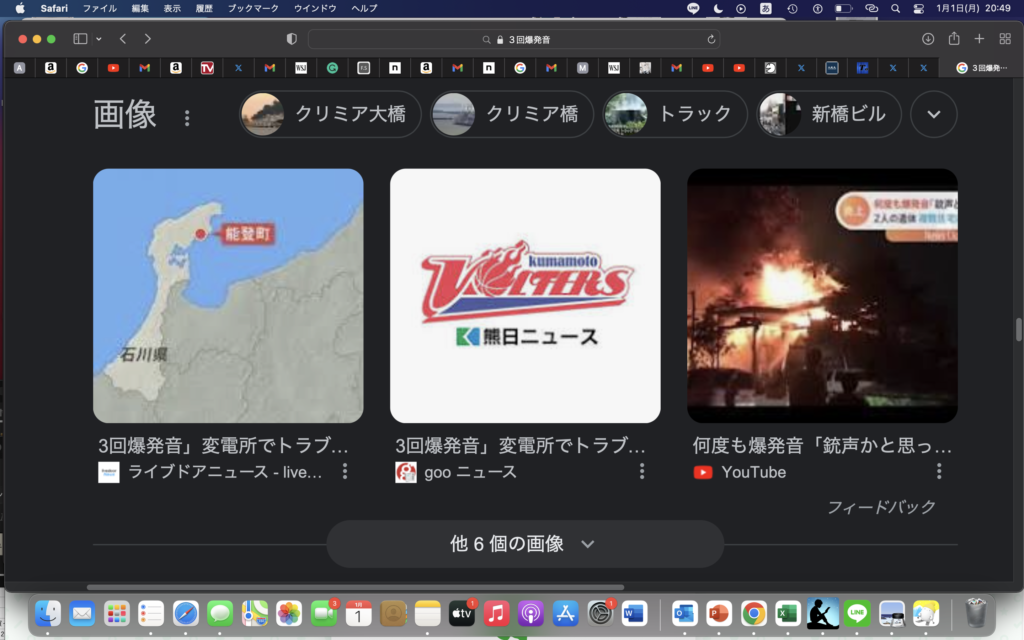Select the トラック filter chip
Screen dimensions: 1024x640
tap(674, 114)
